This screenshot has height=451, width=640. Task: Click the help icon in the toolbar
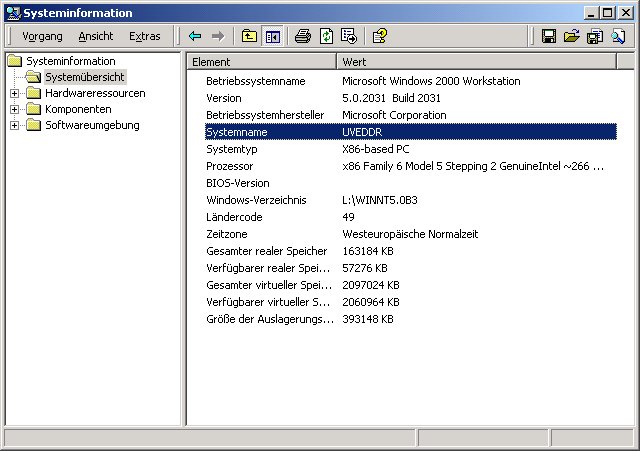click(380, 36)
